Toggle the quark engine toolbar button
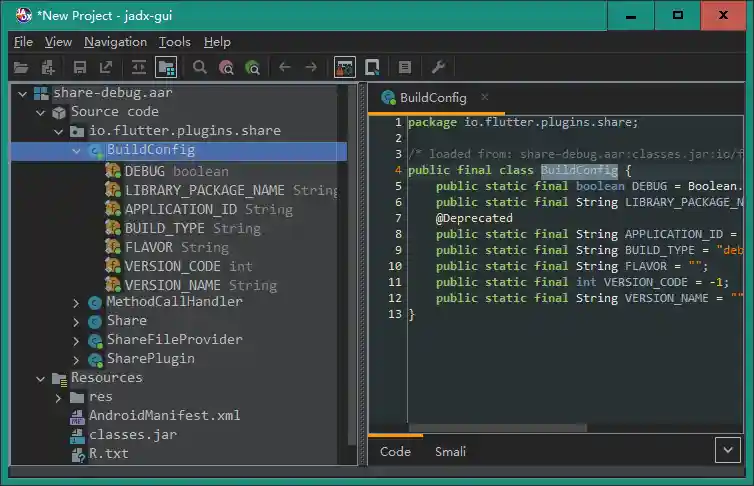The height and width of the screenshot is (486, 754). tap(372, 67)
